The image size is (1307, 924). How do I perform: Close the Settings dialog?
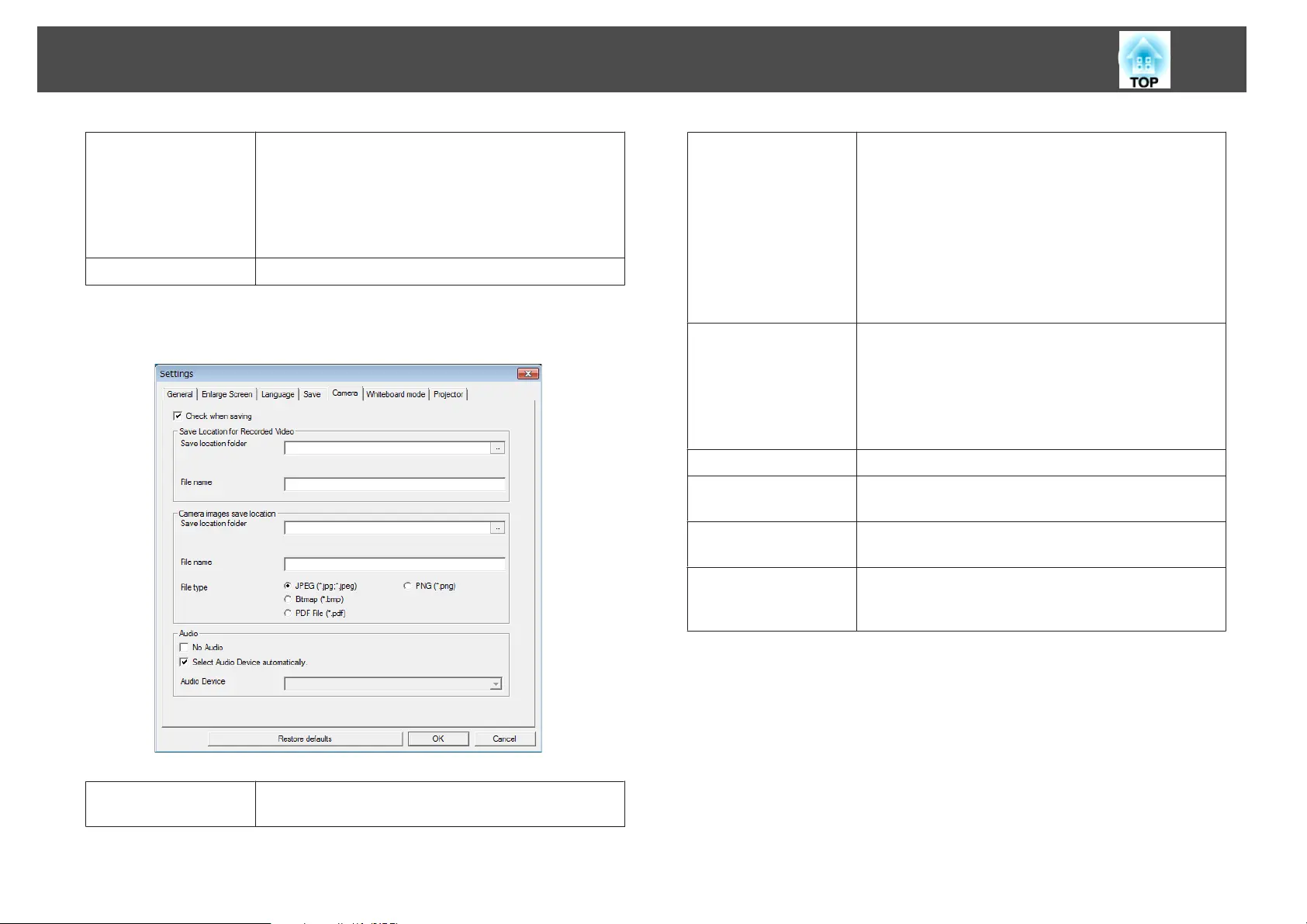pos(527,374)
